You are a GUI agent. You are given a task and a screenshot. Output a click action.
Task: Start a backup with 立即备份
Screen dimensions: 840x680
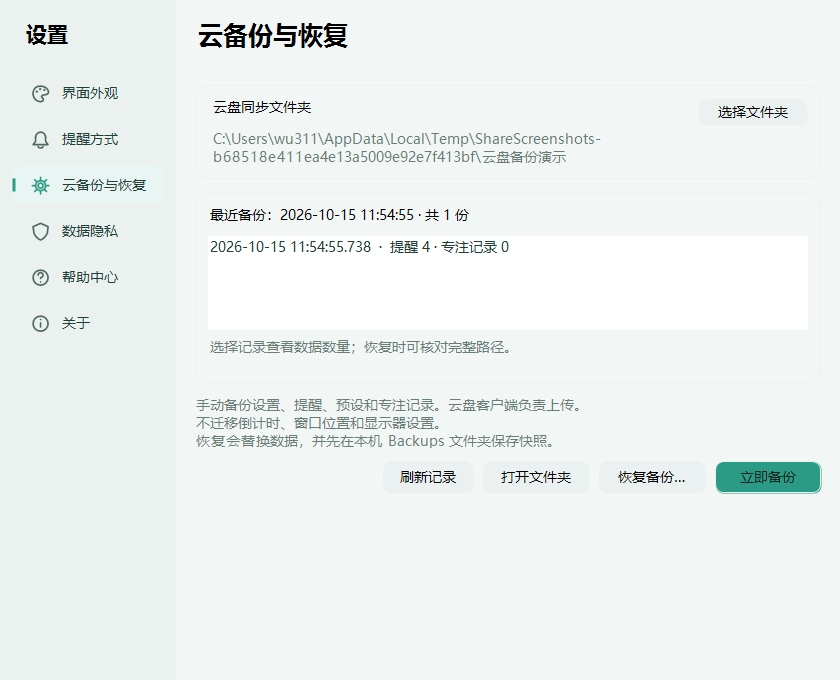[768, 477]
